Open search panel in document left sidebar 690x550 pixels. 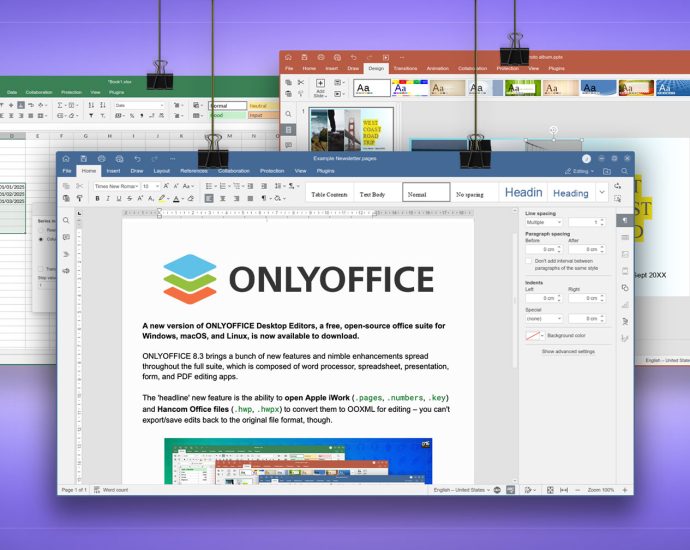[x=66, y=220]
